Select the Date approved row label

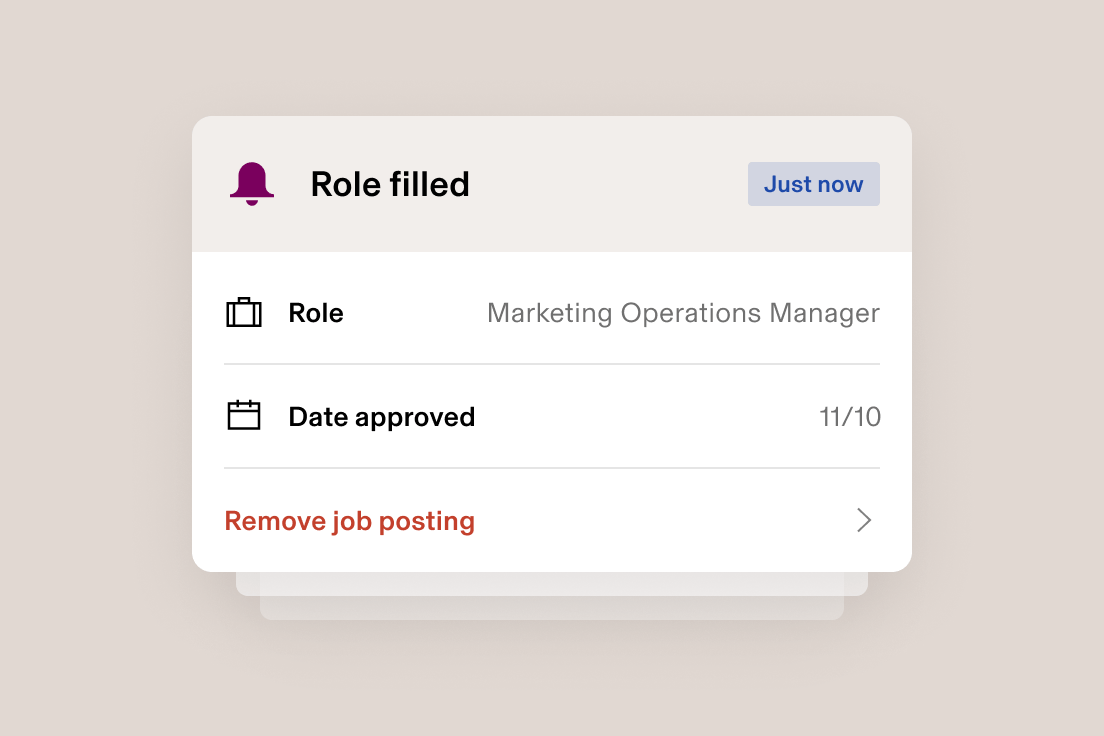(381, 416)
